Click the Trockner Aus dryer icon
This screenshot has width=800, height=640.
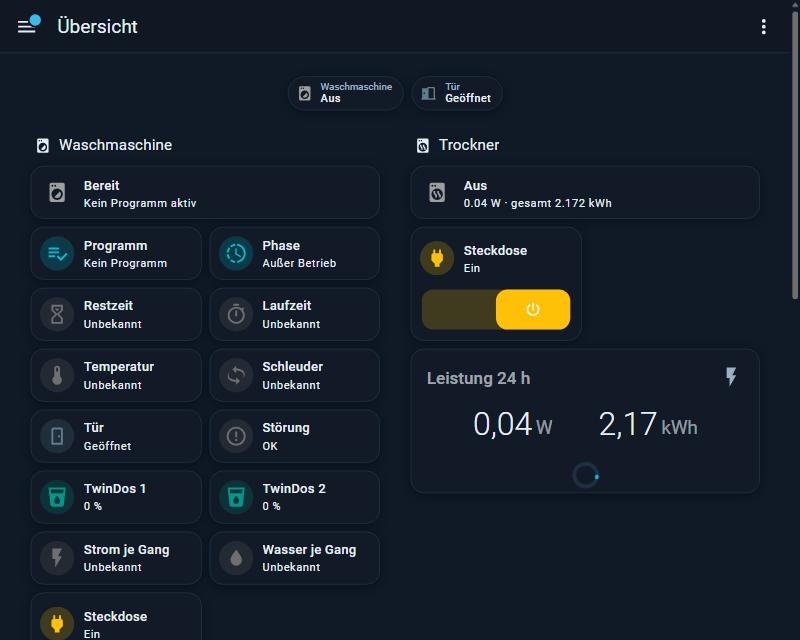click(x=437, y=193)
